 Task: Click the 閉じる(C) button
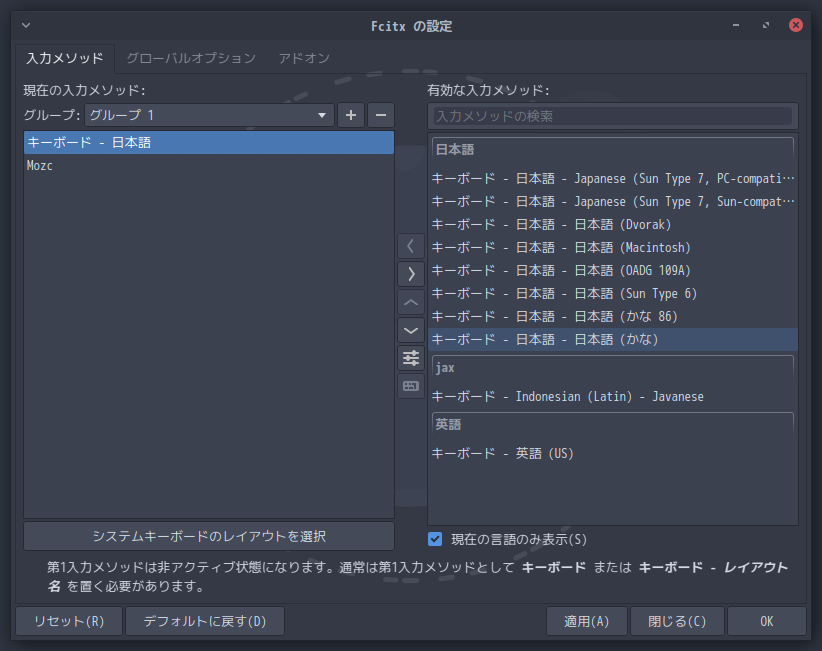click(677, 621)
